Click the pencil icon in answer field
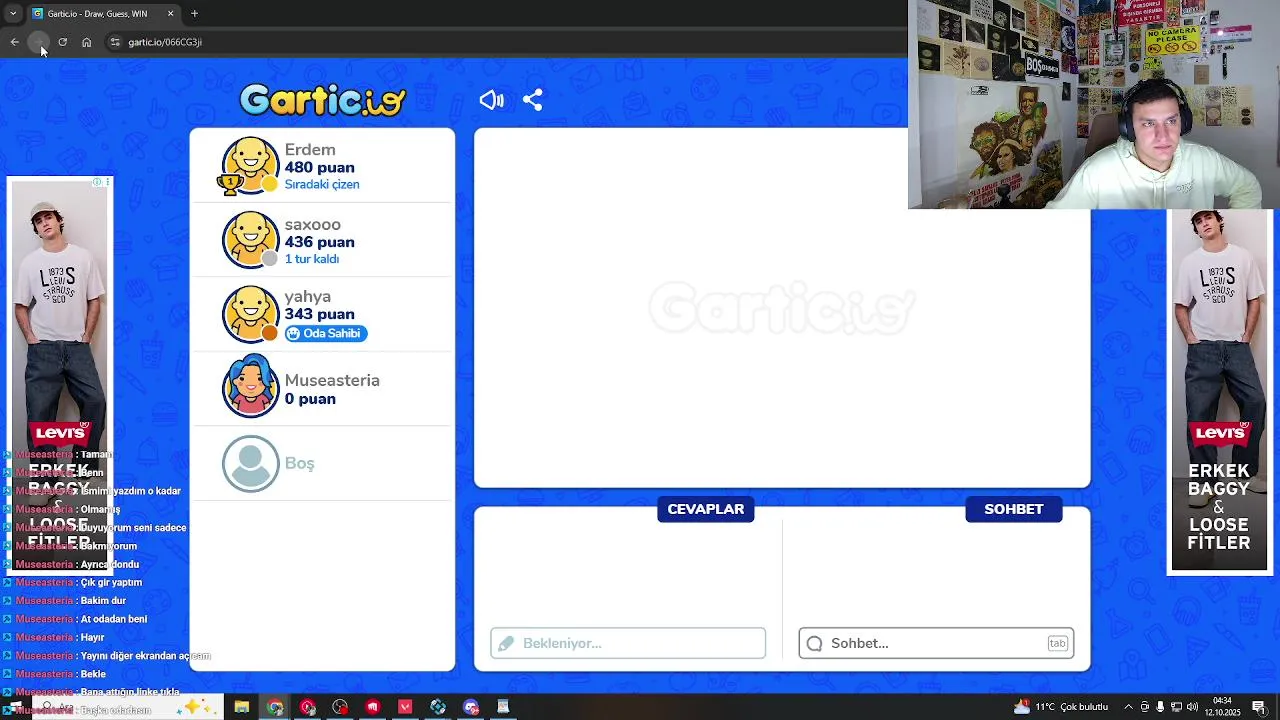The width and height of the screenshot is (1280, 720). click(506, 643)
